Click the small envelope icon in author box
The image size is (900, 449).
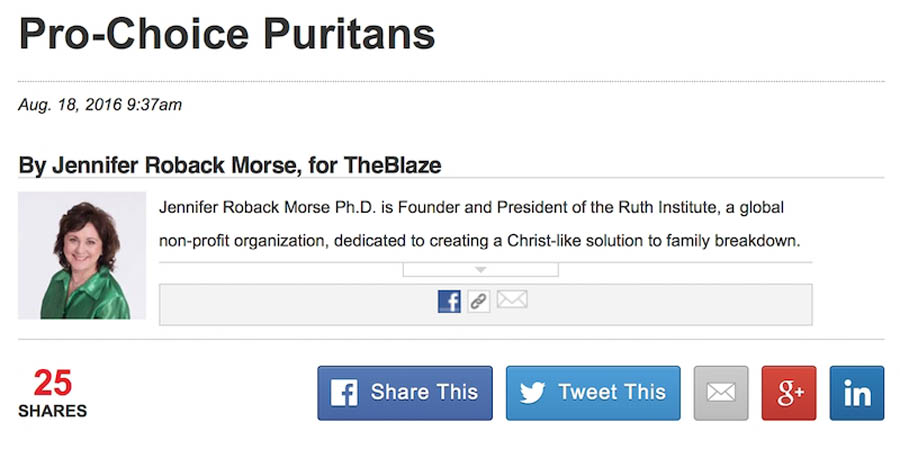pos(512,299)
